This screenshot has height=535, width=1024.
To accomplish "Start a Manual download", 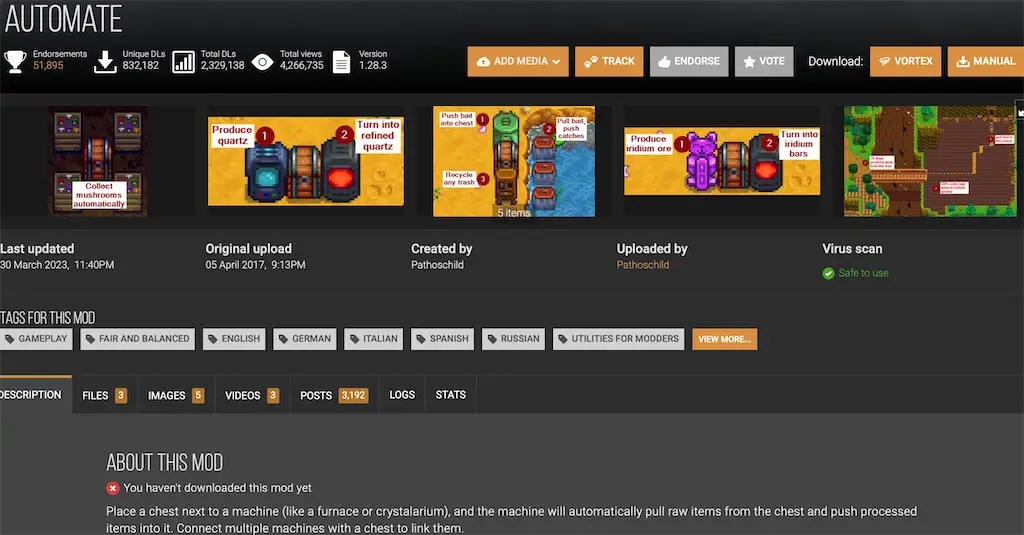I will pyautogui.click(x=985, y=61).
